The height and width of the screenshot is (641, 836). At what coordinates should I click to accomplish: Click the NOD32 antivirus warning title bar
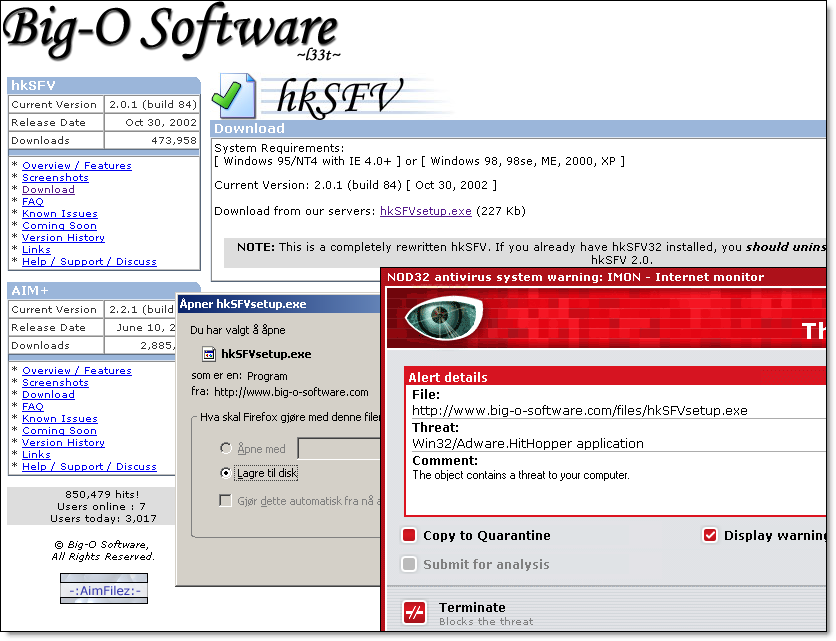coord(606,277)
